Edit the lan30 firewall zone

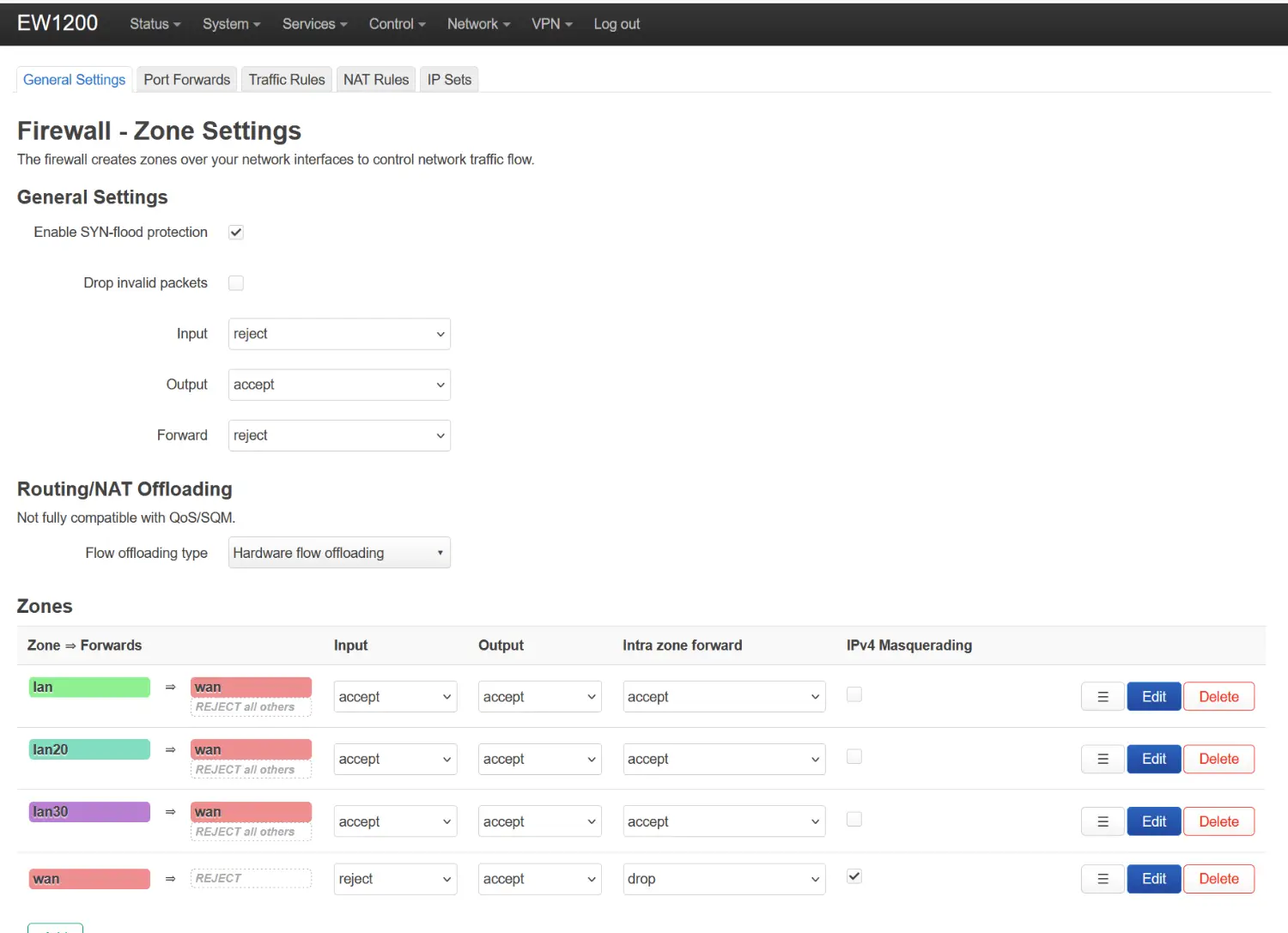pos(1153,821)
